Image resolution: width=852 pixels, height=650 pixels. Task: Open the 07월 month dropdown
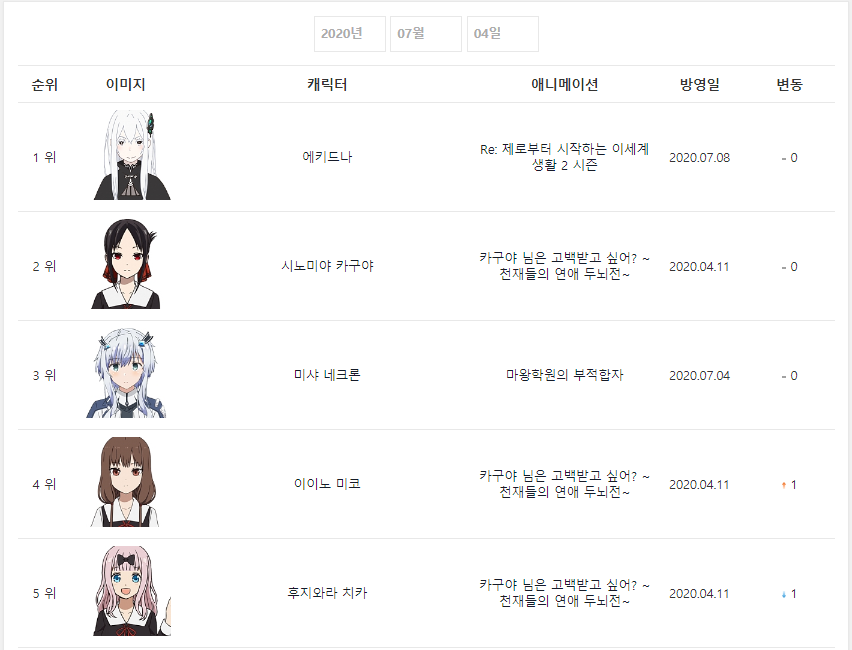pyautogui.click(x=426, y=34)
